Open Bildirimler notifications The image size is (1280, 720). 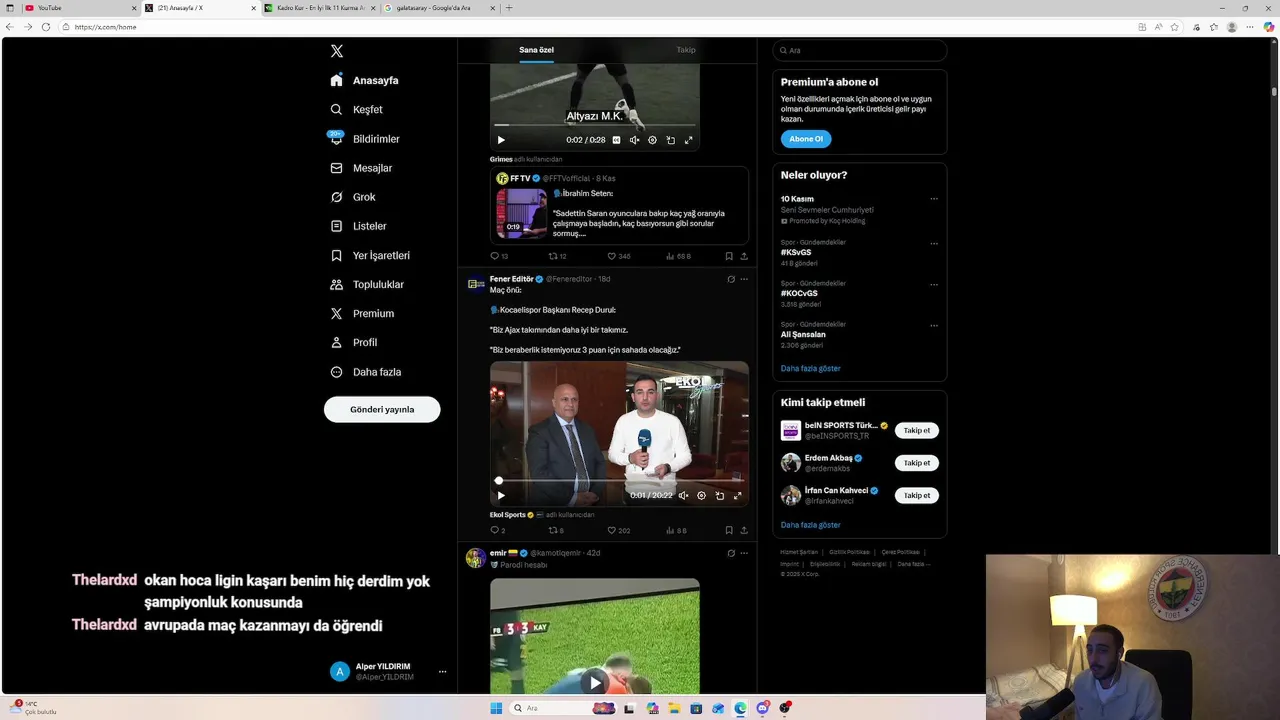[365, 139]
